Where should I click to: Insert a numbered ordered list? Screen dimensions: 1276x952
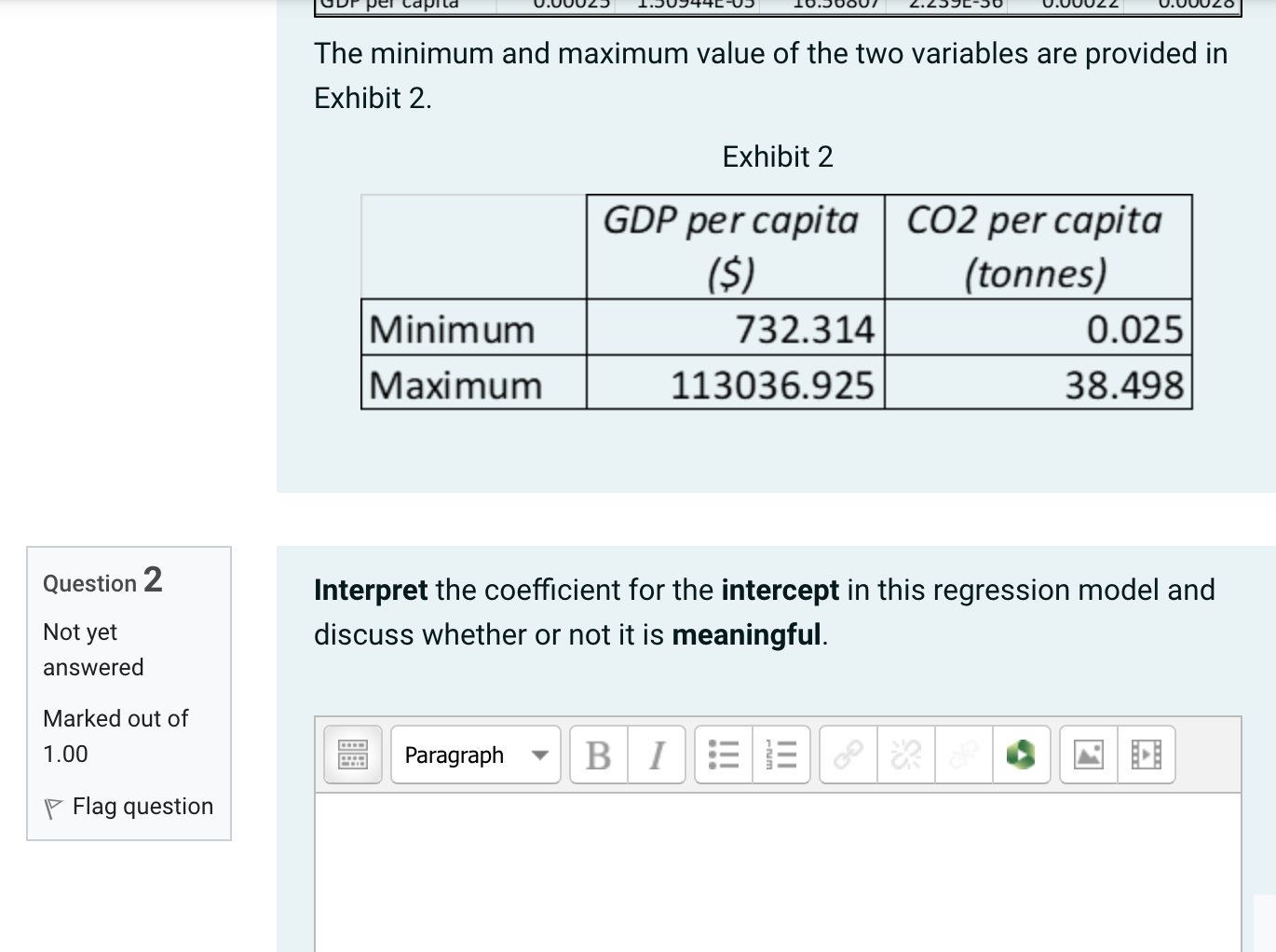781,755
